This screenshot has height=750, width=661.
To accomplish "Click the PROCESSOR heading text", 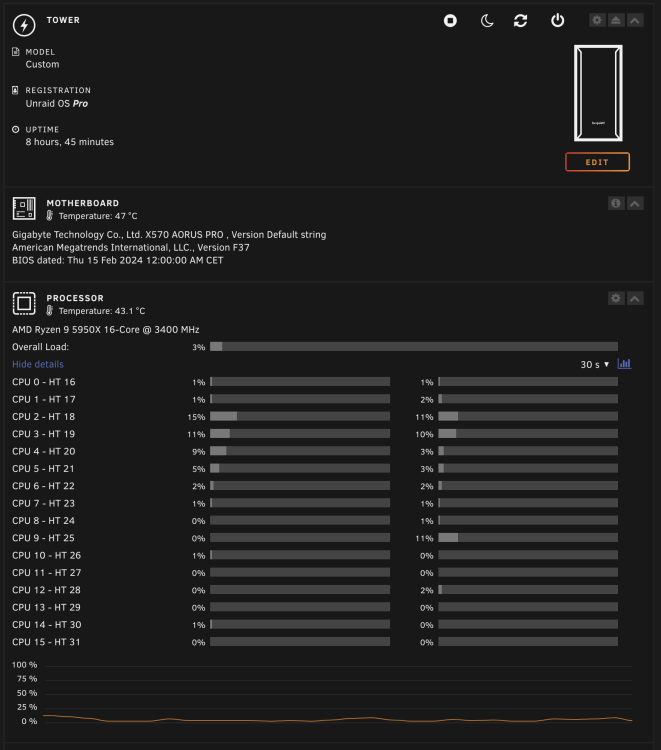I will [75, 298].
